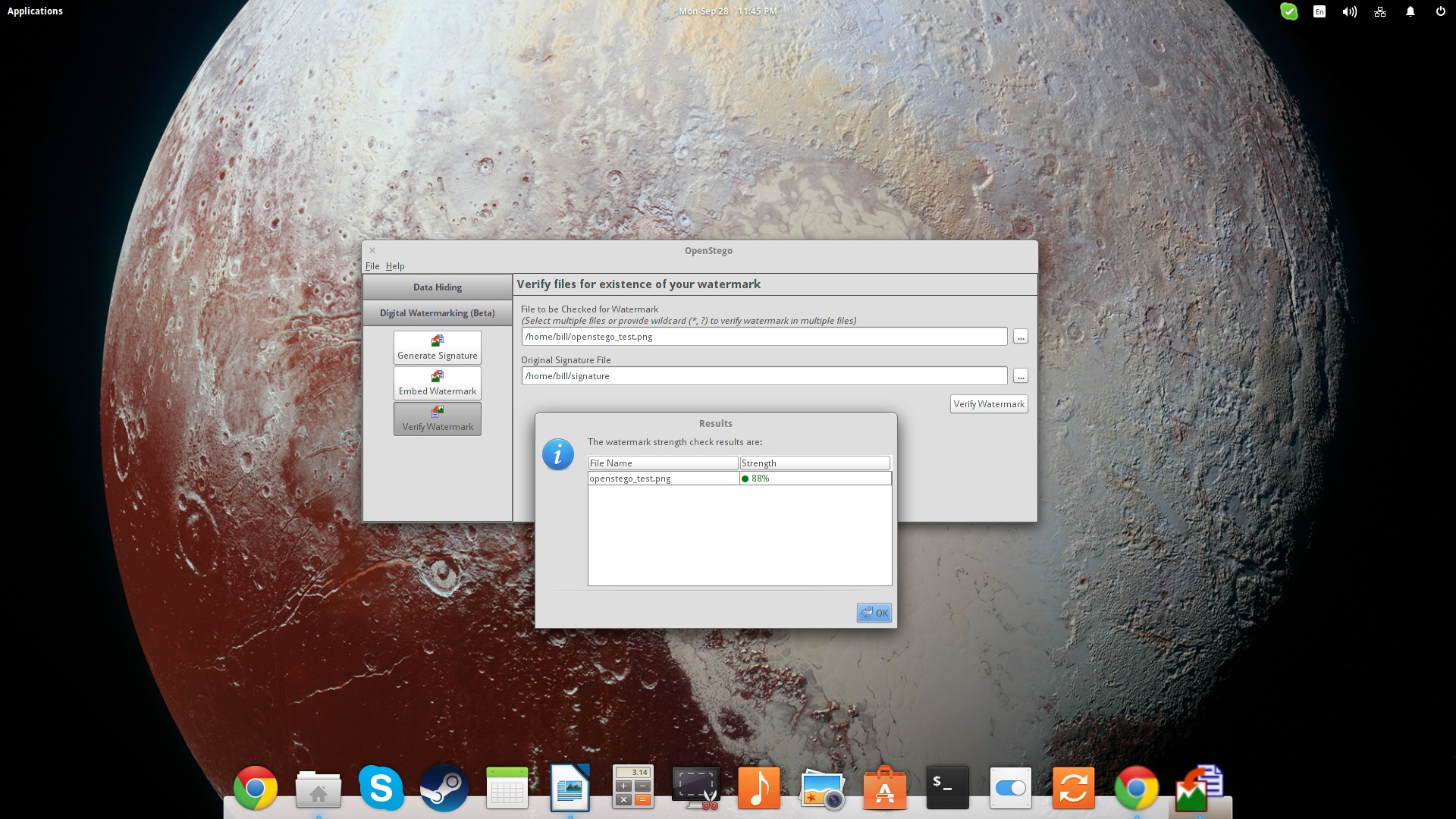Open the keyboard language indicator
Image resolution: width=1456 pixels, height=819 pixels.
point(1319,11)
